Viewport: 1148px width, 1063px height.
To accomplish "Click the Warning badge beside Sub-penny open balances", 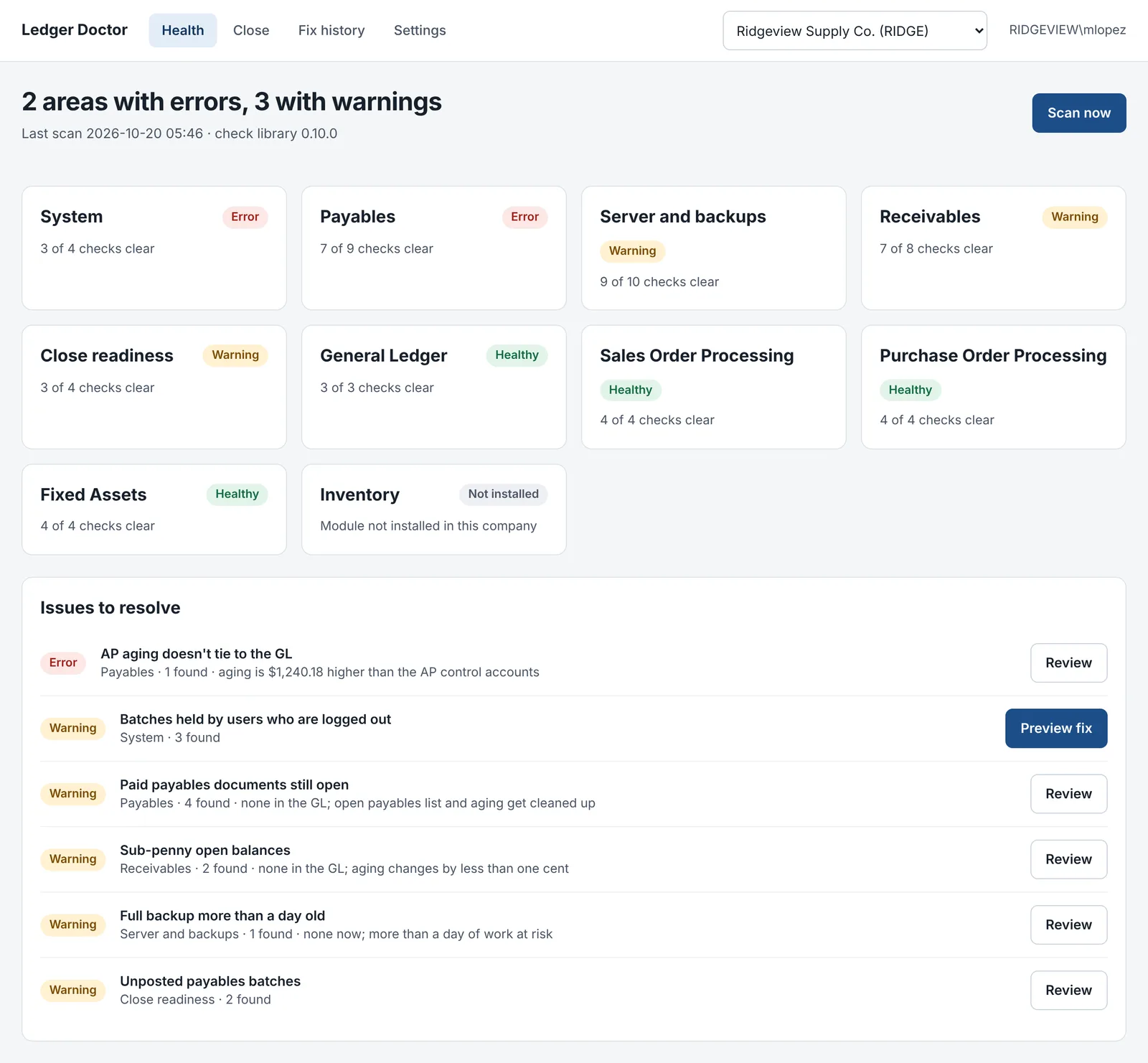I will [73, 859].
